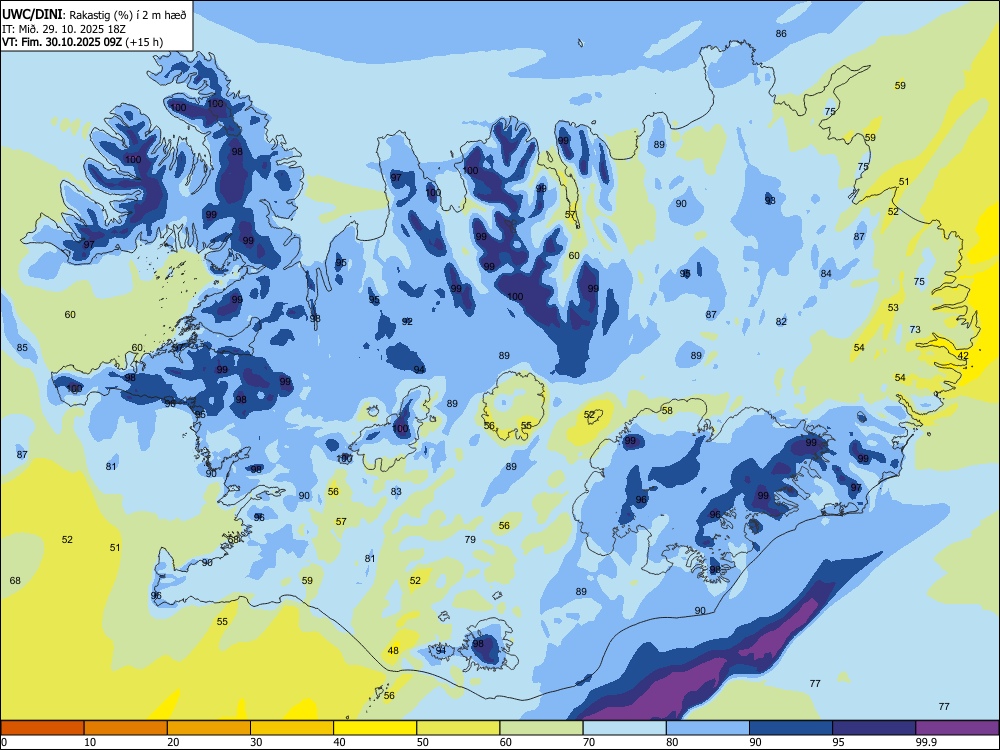Click the map value '85' on the west edge

tap(22, 348)
